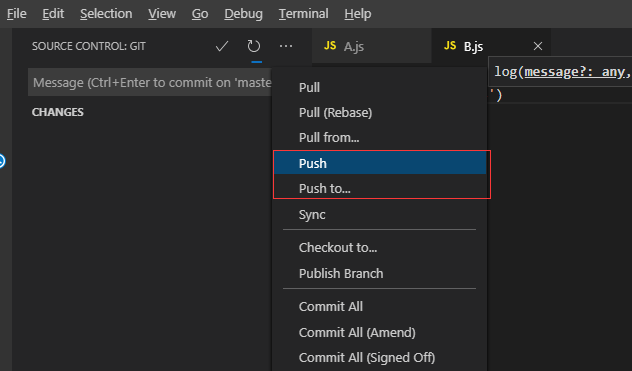Choose Checkout to... menu entry
Screen dimensions: 632x371
pyautogui.click(x=380, y=248)
